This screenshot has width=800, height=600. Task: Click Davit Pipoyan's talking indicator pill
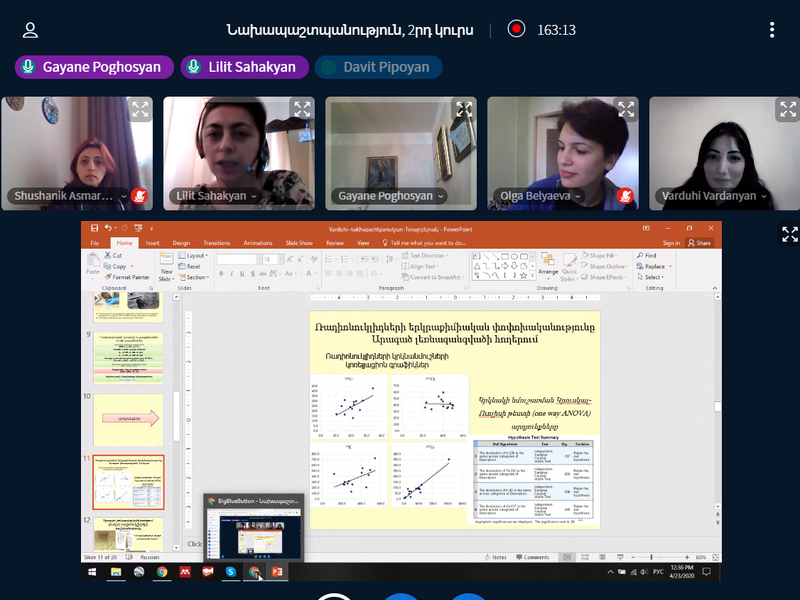click(x=379, y=67)
